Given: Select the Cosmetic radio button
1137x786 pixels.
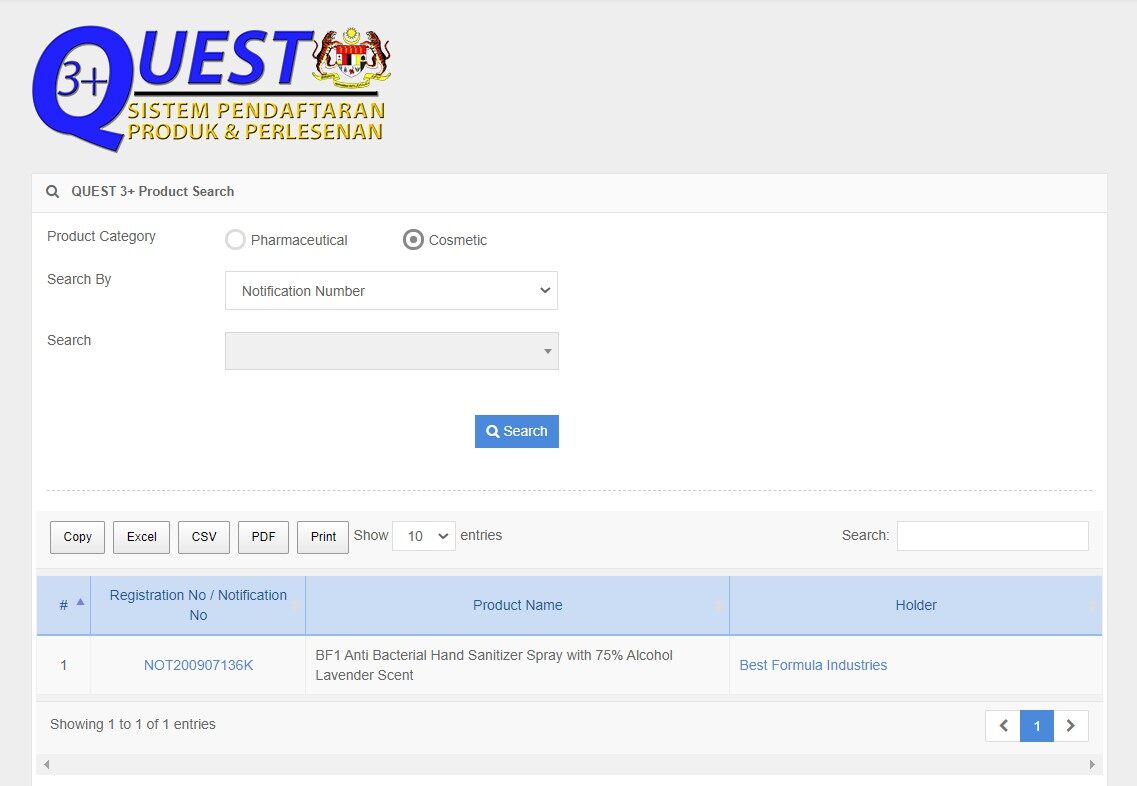Looking at the screenshot, I should 413,240.
